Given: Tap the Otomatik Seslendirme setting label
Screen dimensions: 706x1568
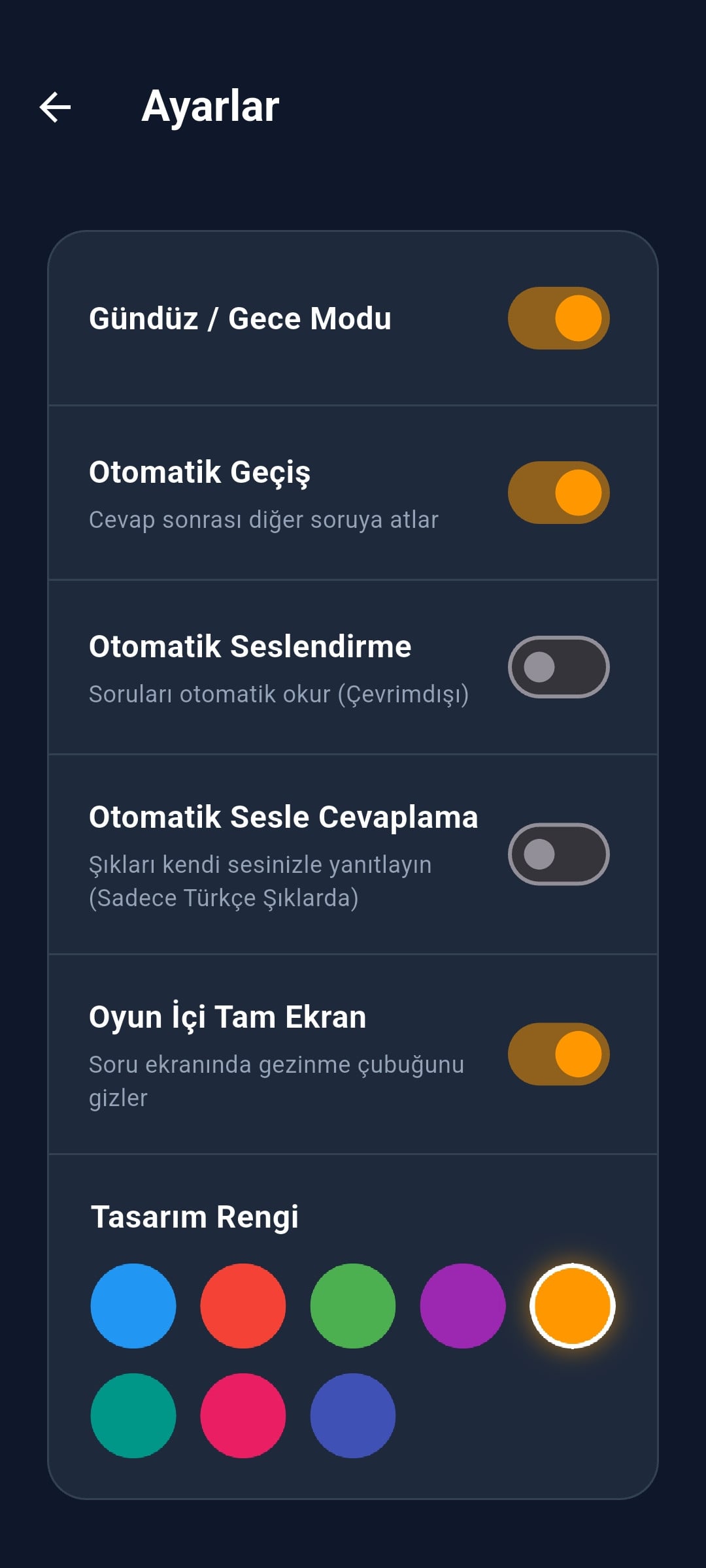Looking at the screenshot, I should 250,647.
